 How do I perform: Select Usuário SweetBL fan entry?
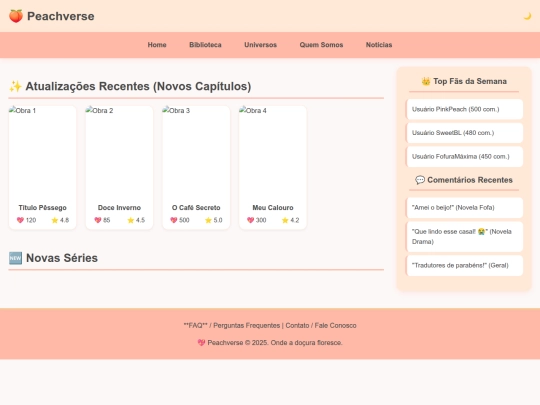(464, 133)
